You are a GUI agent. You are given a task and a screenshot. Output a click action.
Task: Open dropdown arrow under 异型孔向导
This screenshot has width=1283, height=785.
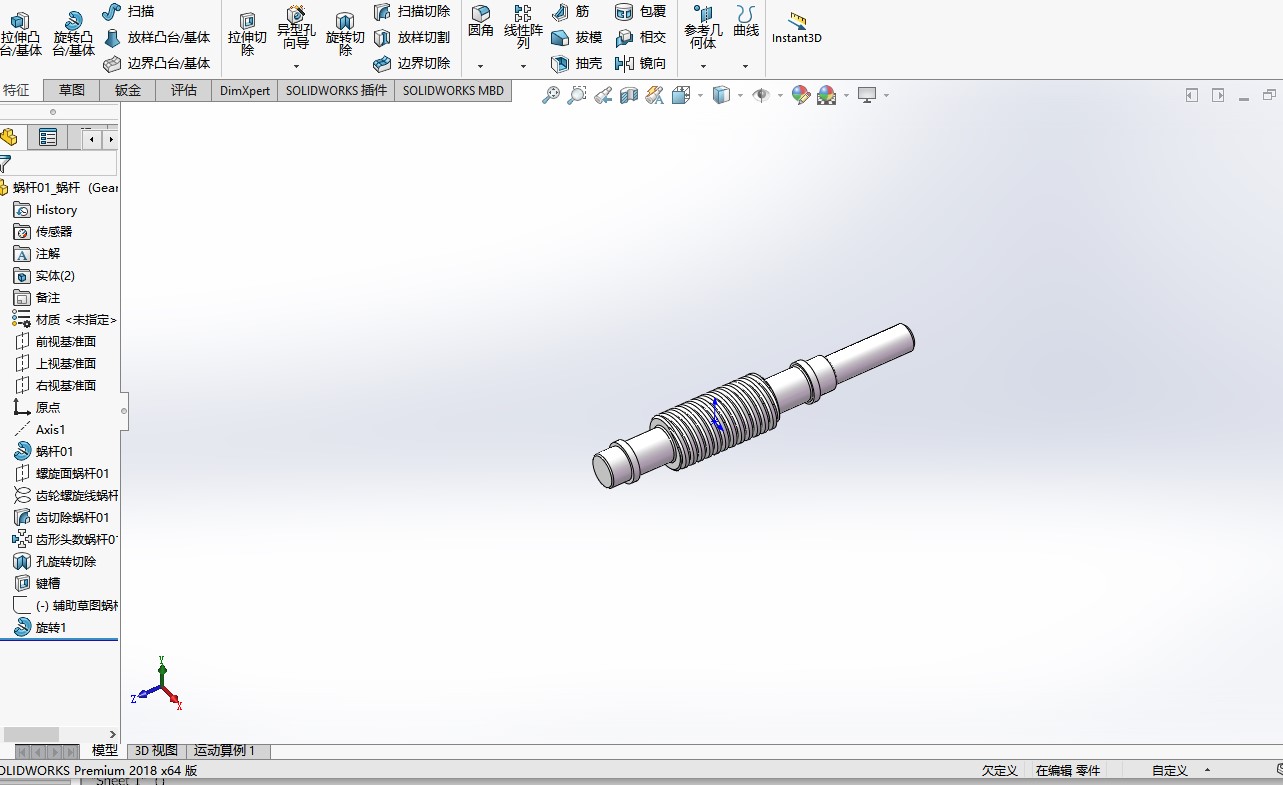point(296,66)
